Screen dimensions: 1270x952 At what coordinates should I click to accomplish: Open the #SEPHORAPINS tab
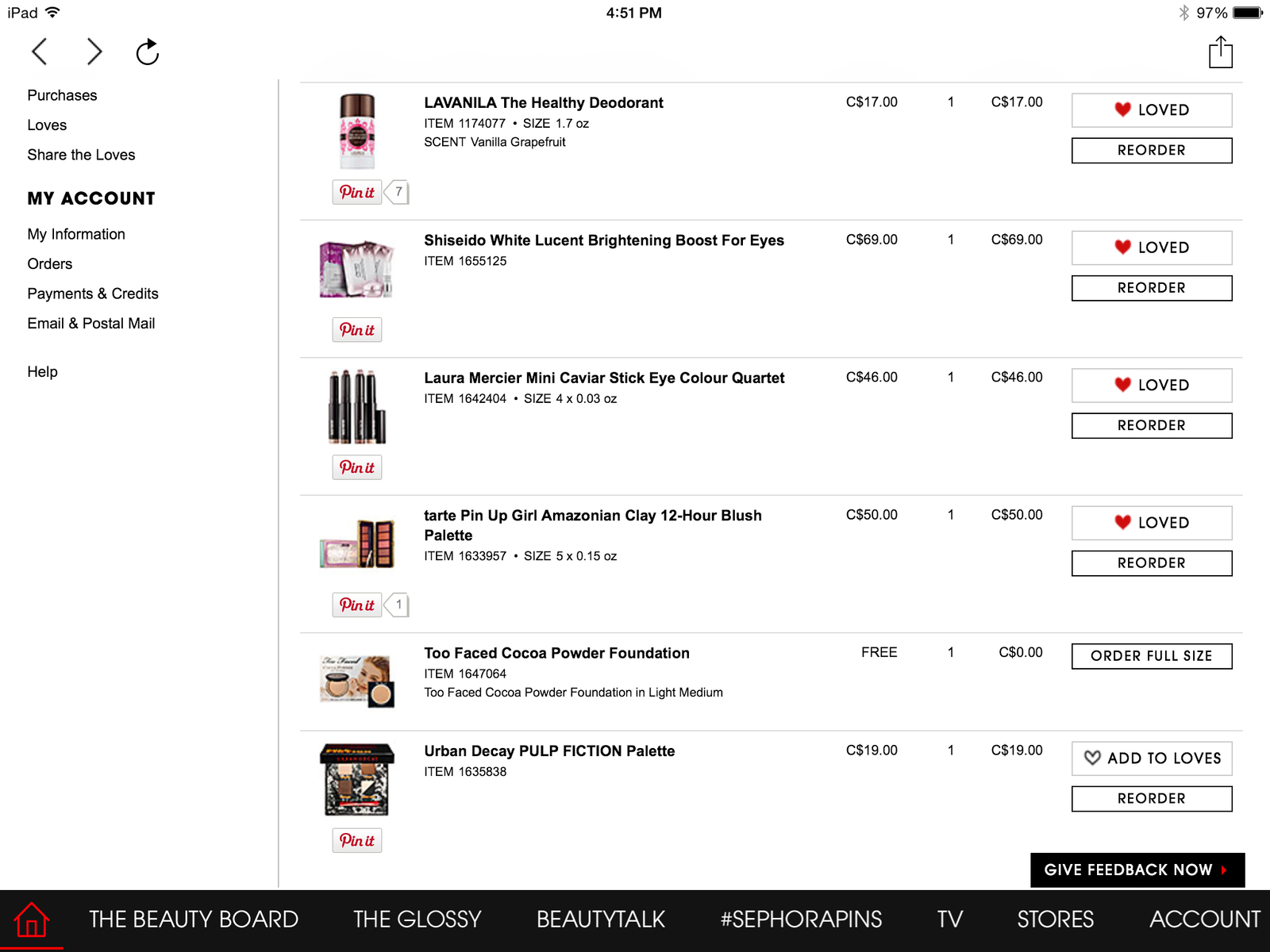[801, 919]
